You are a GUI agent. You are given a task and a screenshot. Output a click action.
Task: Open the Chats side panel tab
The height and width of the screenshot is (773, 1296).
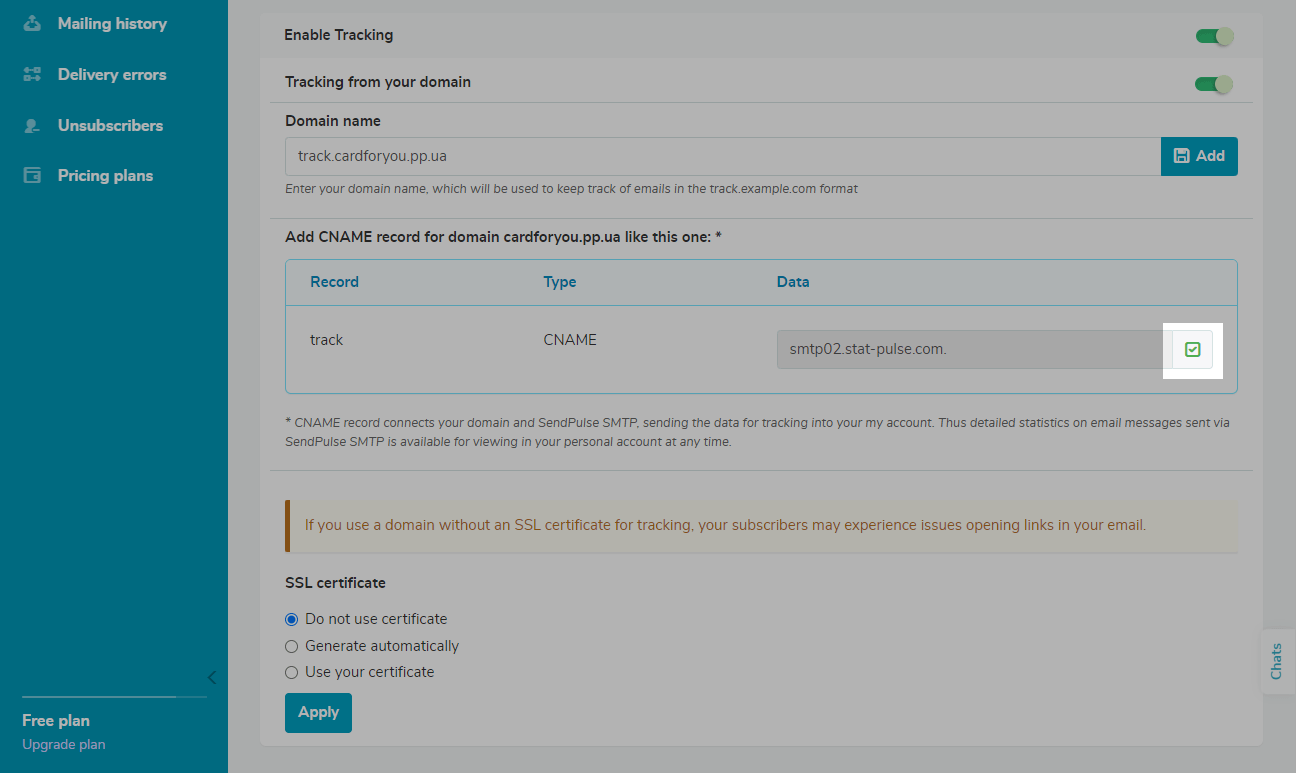(x=1276, y=661)
